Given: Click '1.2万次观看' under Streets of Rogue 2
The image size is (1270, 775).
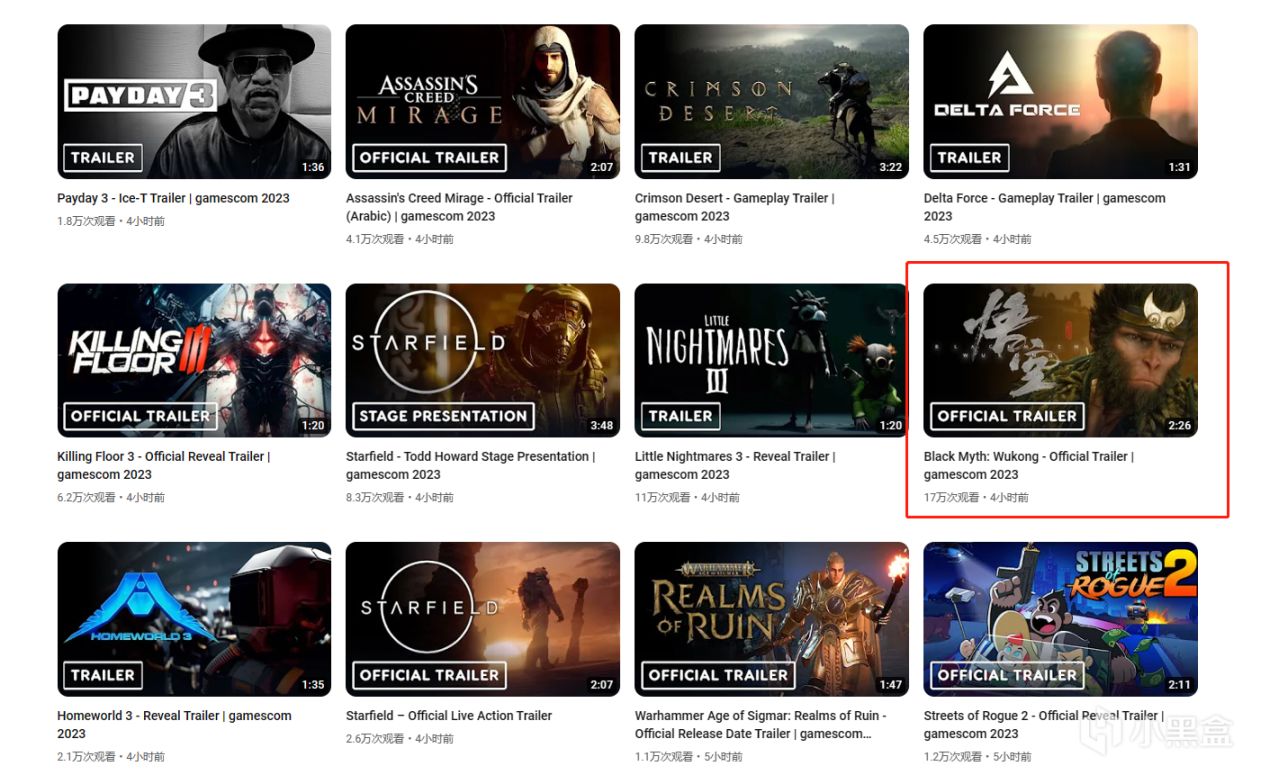Looking at the screenshot, I should click(954, 757).
